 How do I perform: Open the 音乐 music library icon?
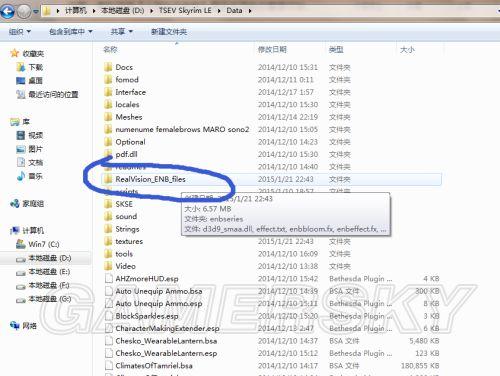(x=21, y=176)
